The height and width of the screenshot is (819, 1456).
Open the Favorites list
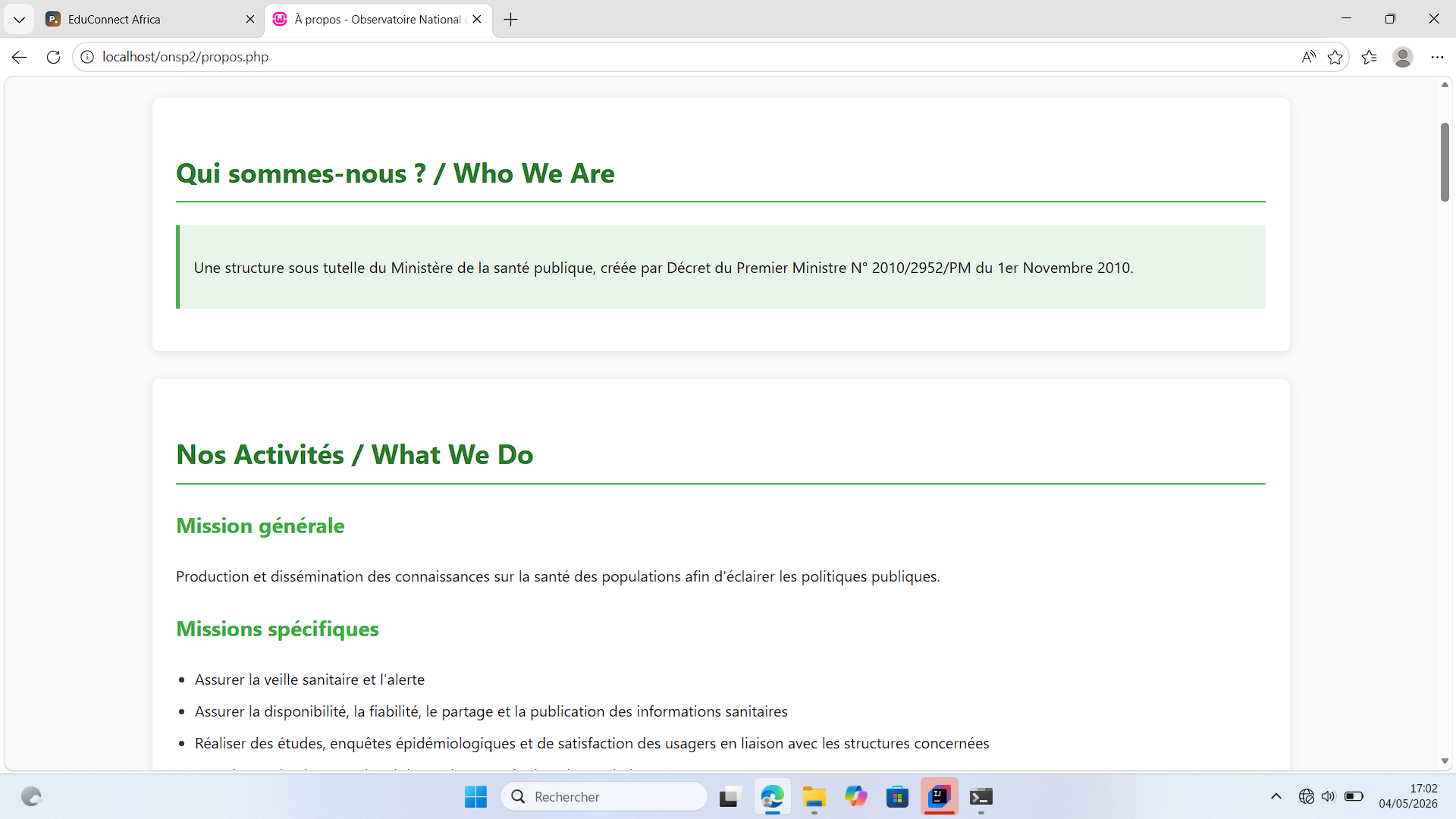coord(1370,57)
